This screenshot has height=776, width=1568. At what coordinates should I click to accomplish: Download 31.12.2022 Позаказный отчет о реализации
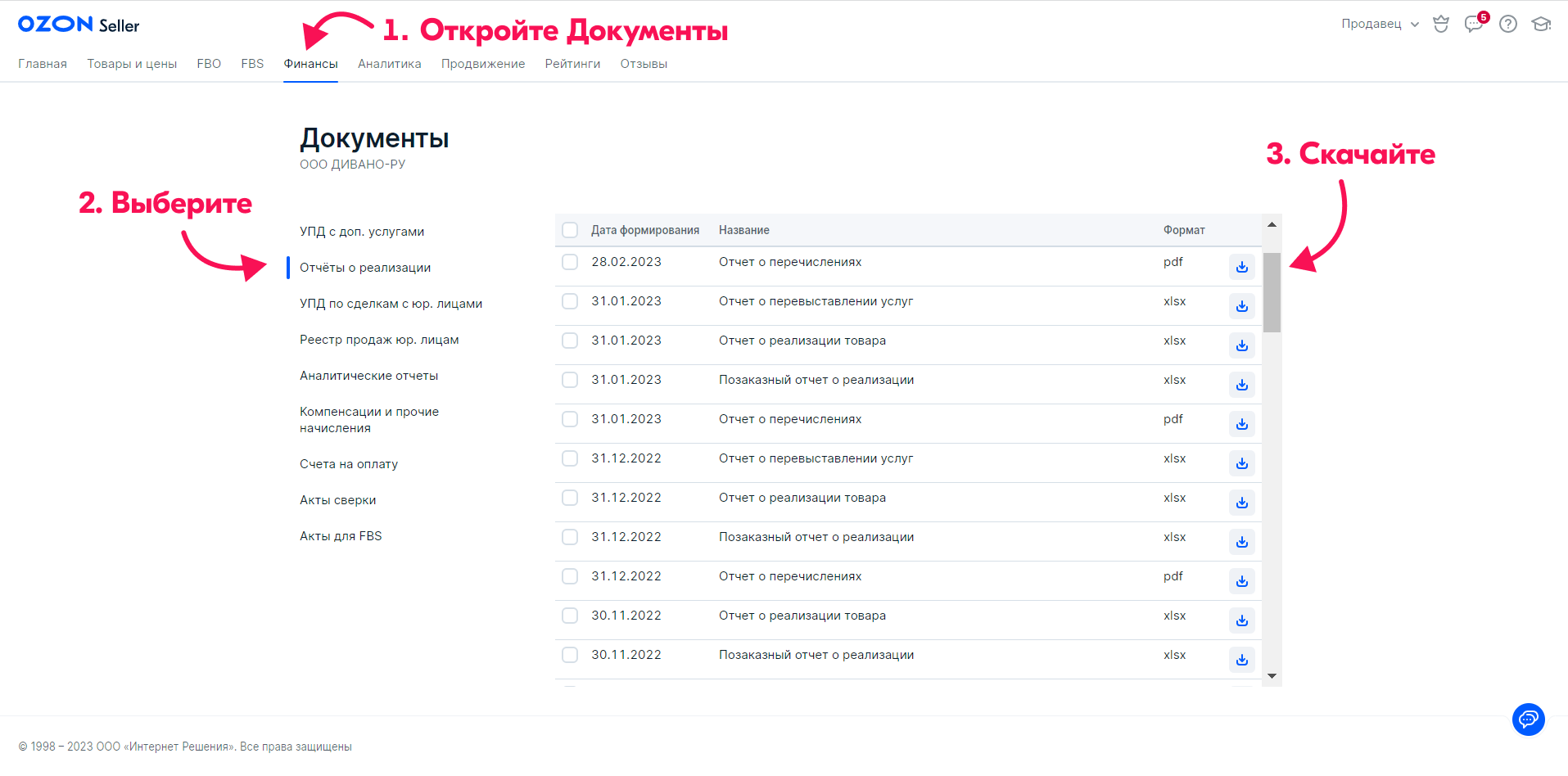[x=1241, y=542]
